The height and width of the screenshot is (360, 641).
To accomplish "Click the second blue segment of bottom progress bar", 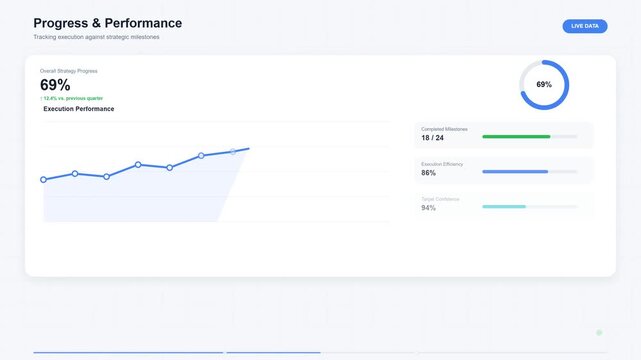I will pos(273,353).
